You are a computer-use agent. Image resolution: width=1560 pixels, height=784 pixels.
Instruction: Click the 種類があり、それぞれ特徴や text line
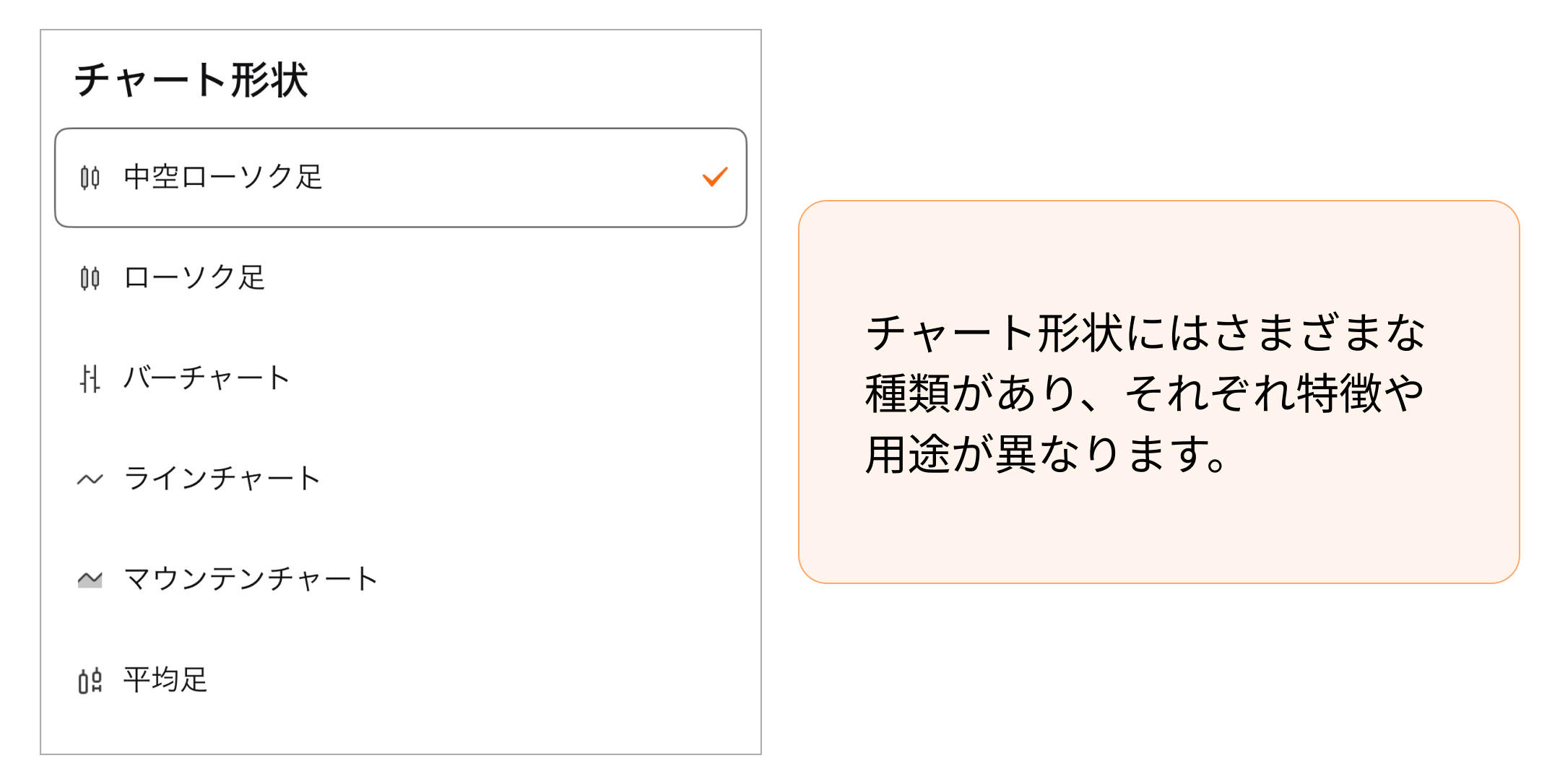[x=1144, y=394]
